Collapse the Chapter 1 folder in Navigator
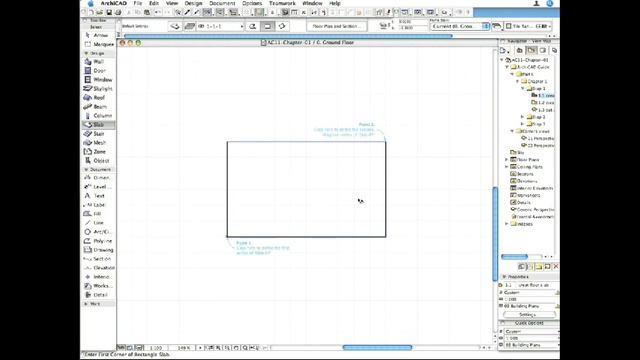This screenshot has width=640, height=360. coord(518,81)
